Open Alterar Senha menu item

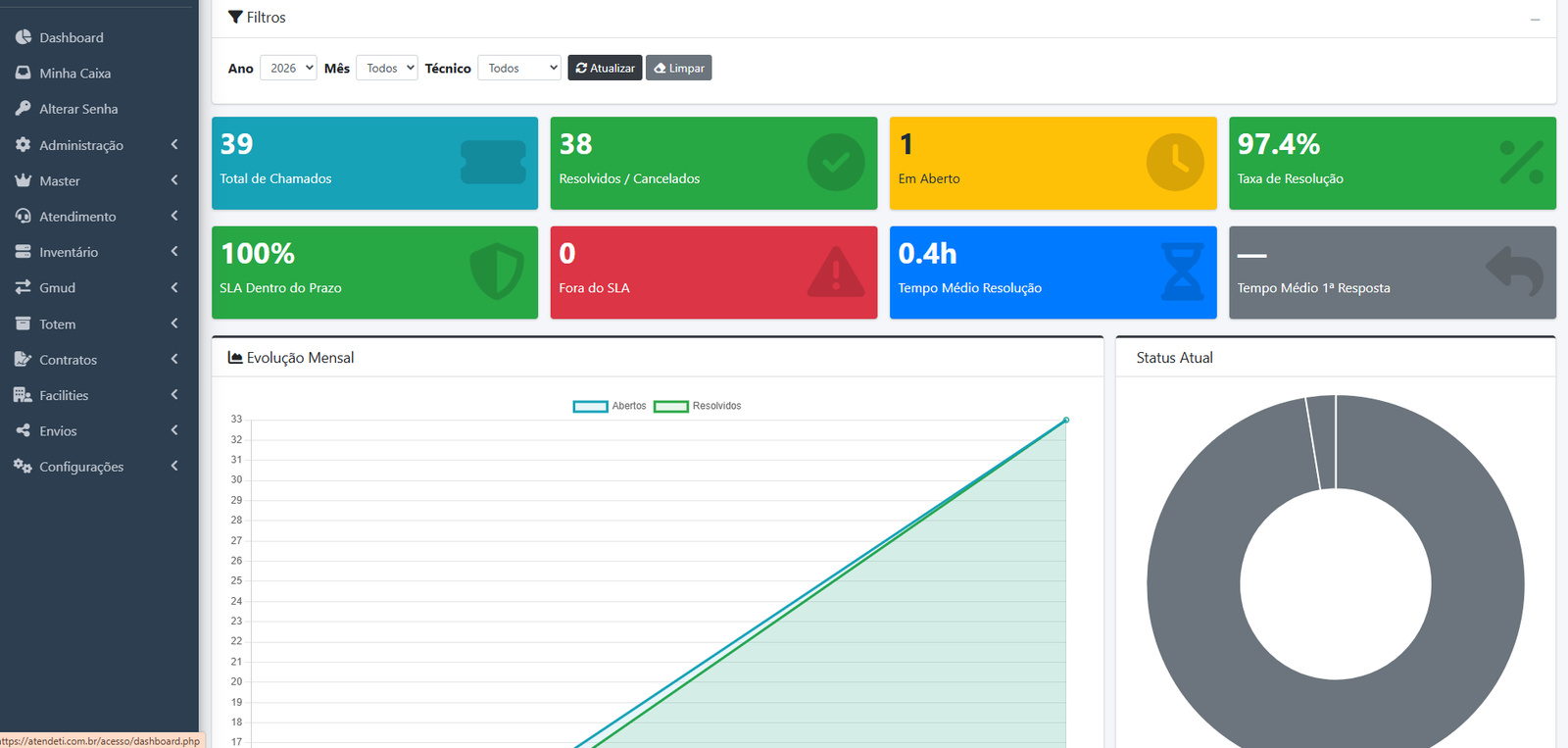tap(99, 109)
